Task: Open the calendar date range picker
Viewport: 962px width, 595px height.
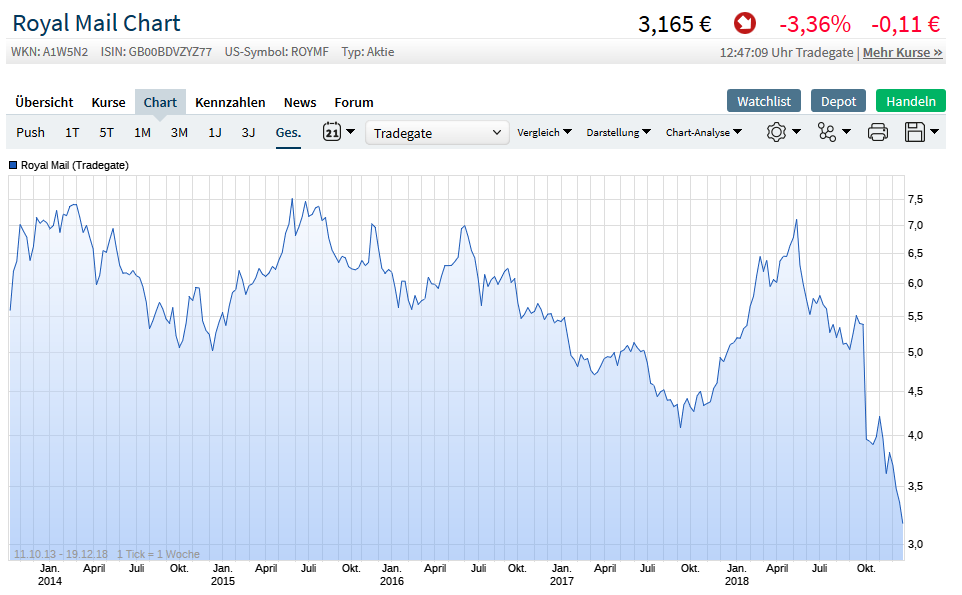Action: (x=332, y=132)
